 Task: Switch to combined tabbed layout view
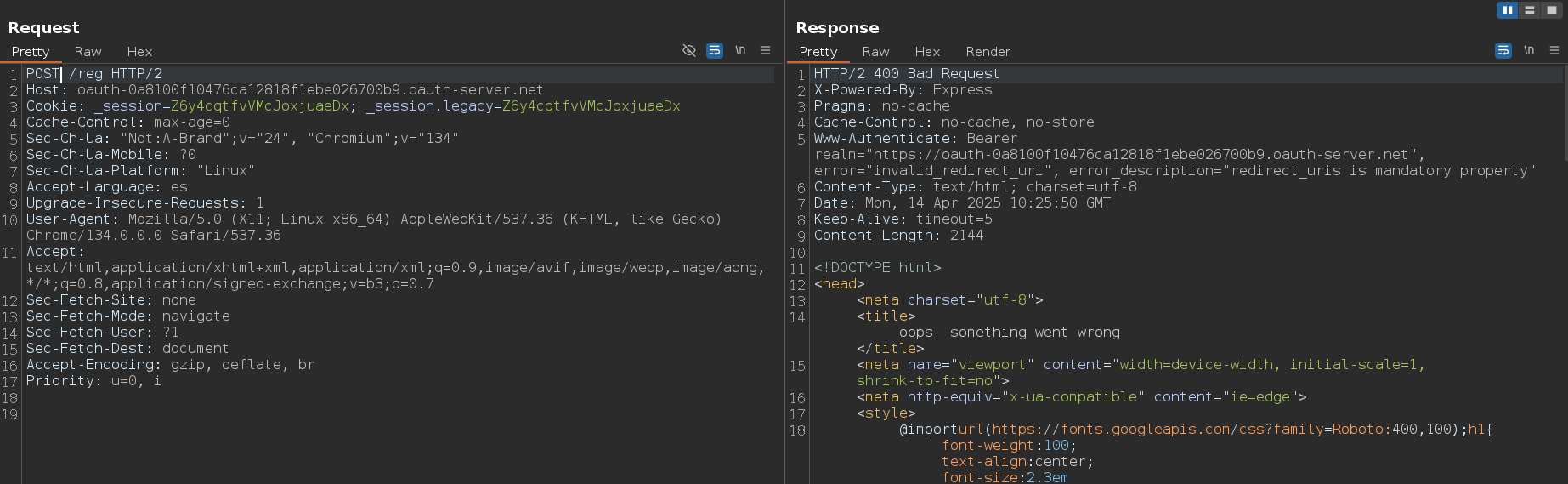[1552, 10]
